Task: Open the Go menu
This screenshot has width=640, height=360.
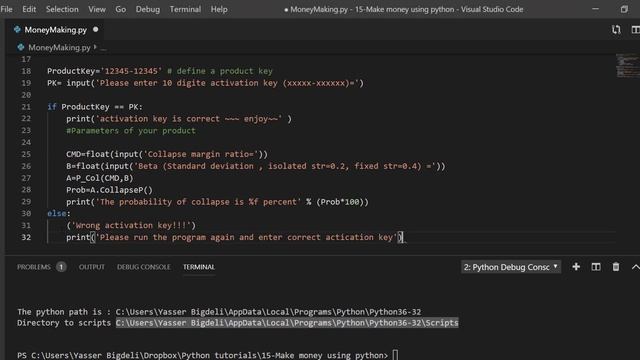Action: 120,9
